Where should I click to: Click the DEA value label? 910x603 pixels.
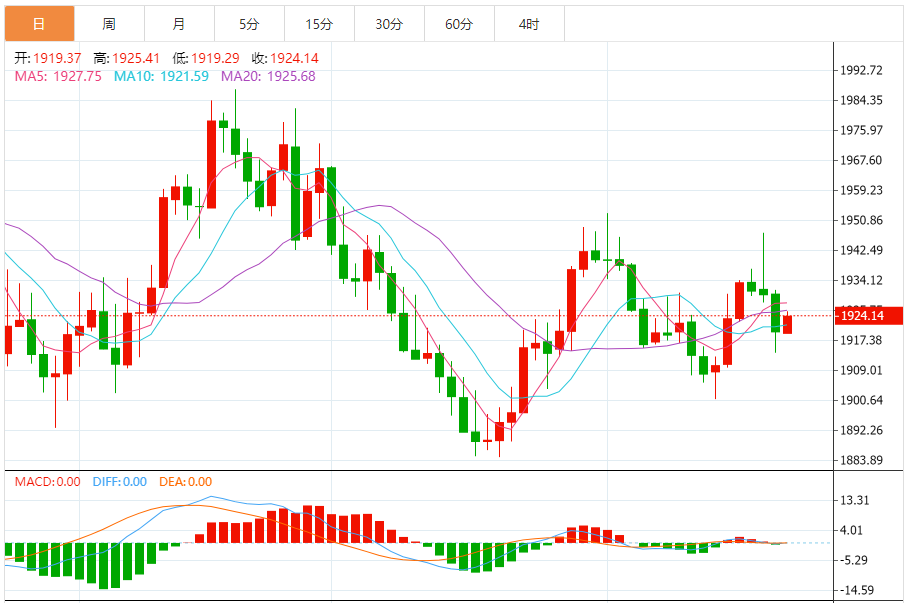(186, 482)
